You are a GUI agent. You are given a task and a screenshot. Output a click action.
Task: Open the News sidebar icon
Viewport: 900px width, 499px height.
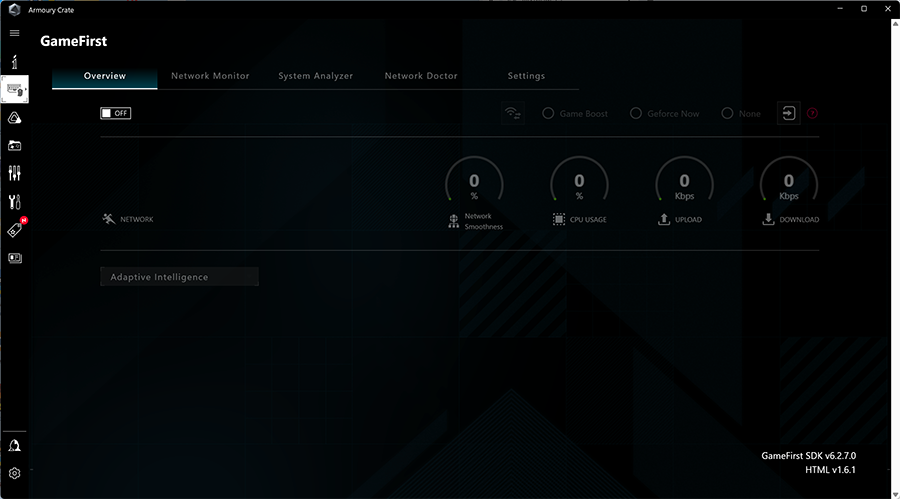coord(15,258)
